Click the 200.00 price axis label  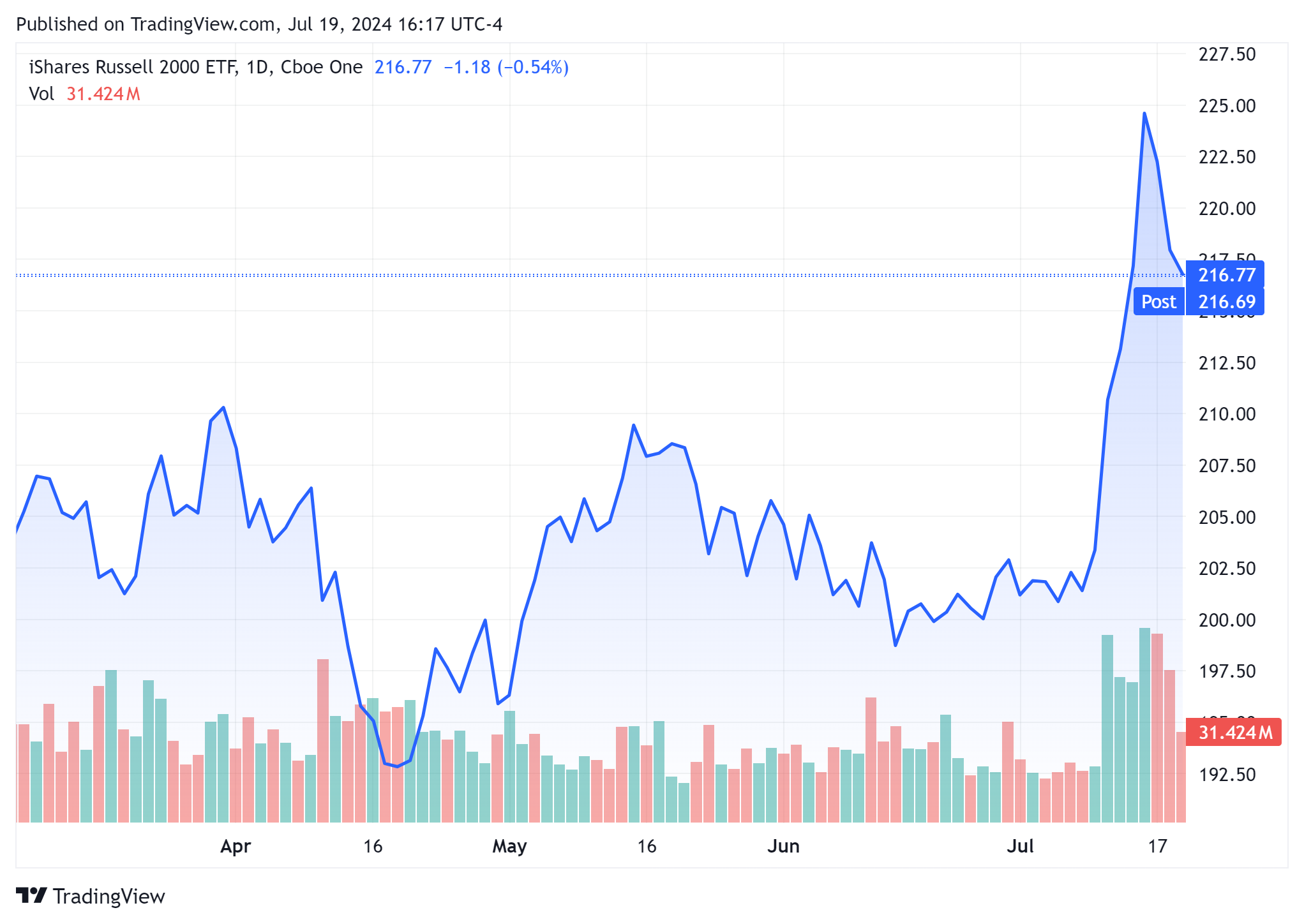pos(1227,620)
